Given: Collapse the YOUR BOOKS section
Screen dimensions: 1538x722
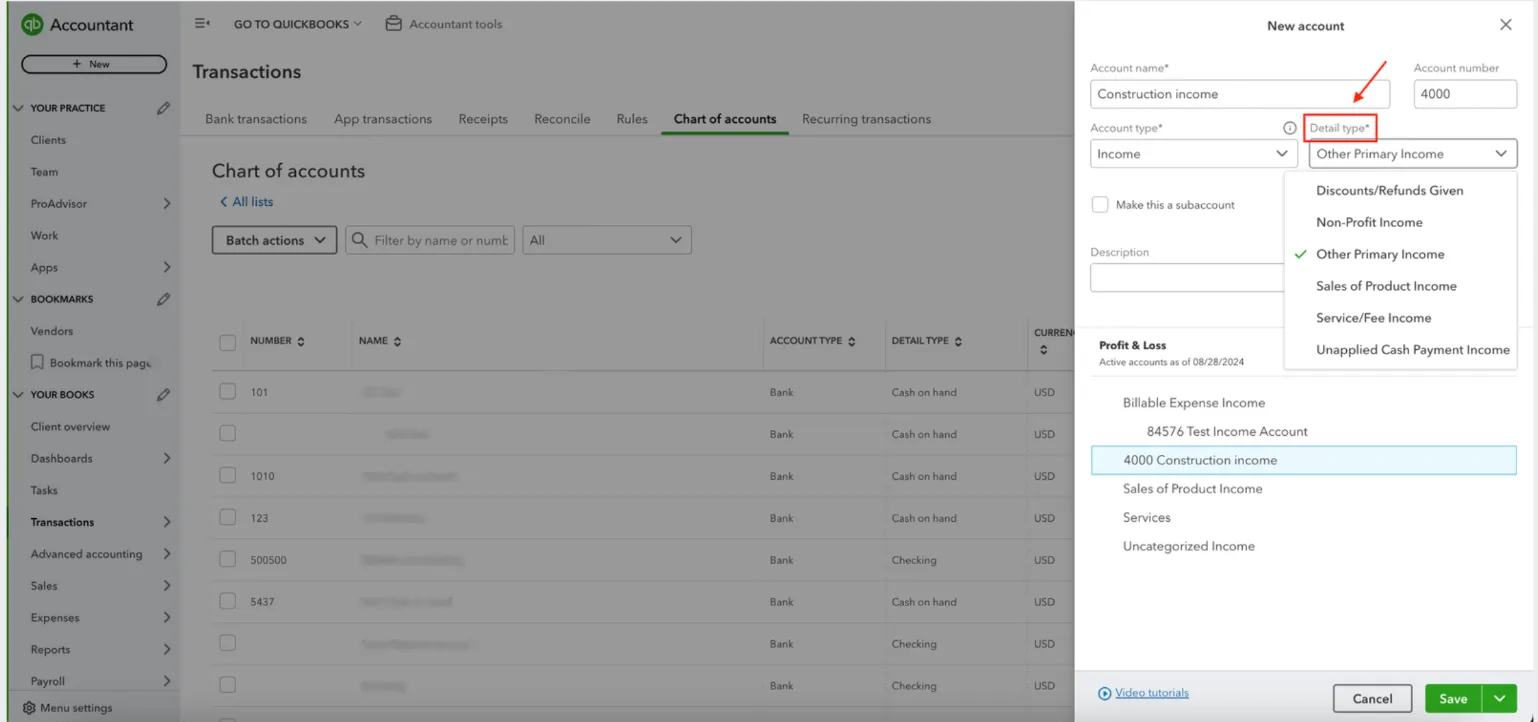Looking at the screenshot, I should (x=18, y=394).
